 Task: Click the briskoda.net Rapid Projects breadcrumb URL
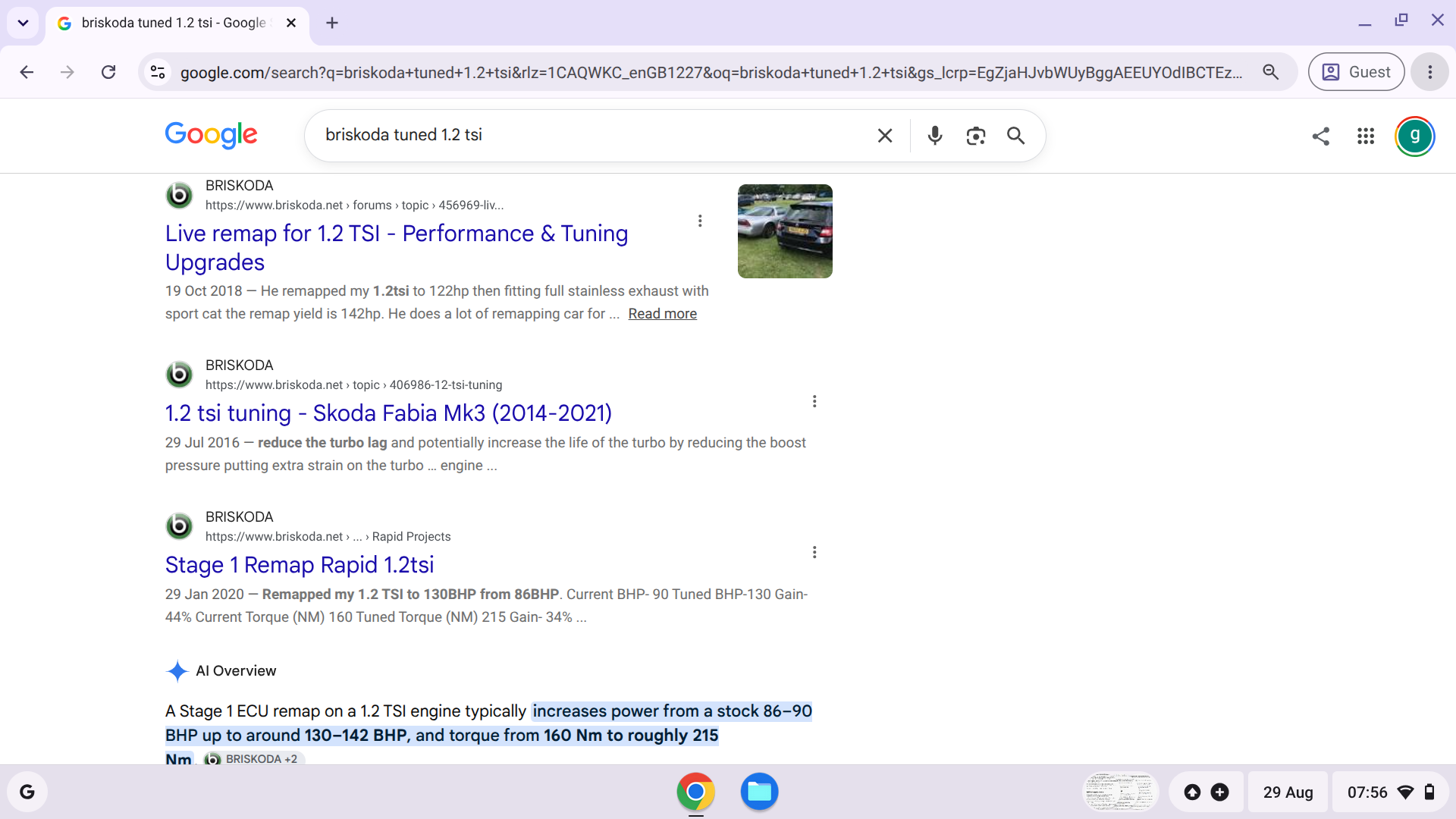(328, 537)
